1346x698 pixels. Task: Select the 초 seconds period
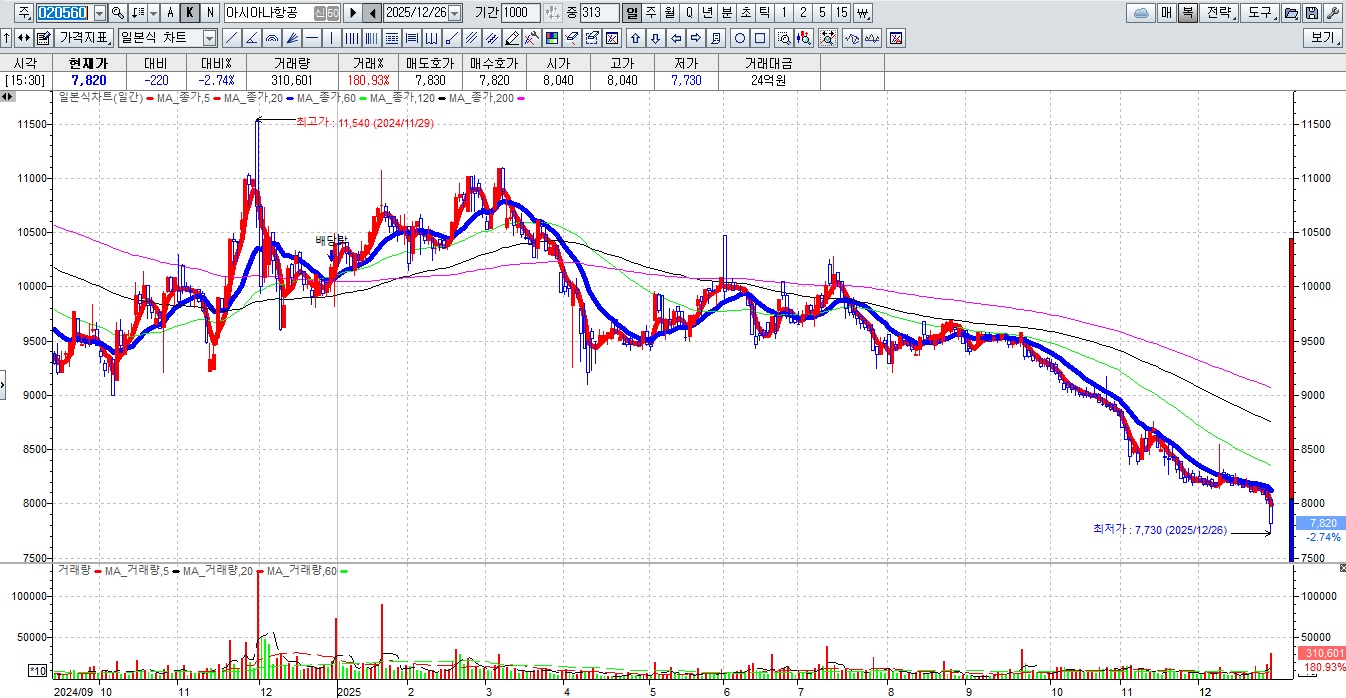(x=746, y=13)
